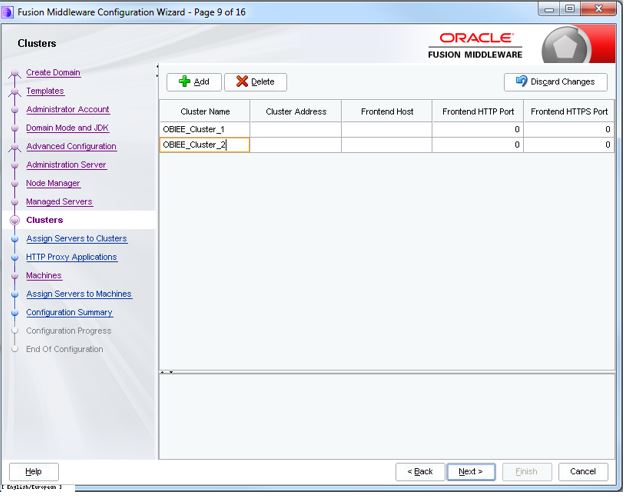Viewport: 631px width, 496px height.
Task: Go to Assign Servers to Machines
Action: [x=79, y=294]
